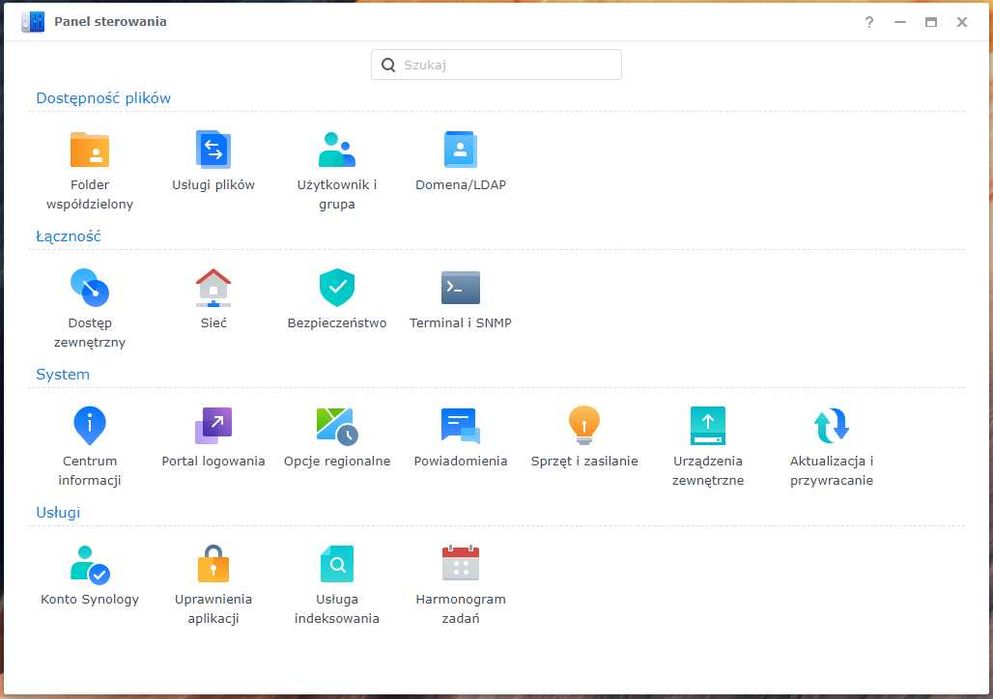The width and height of the screenshot is (993, 699).
Task: Open Dostęp zewnętrzny icon
Action: [89, 288]
